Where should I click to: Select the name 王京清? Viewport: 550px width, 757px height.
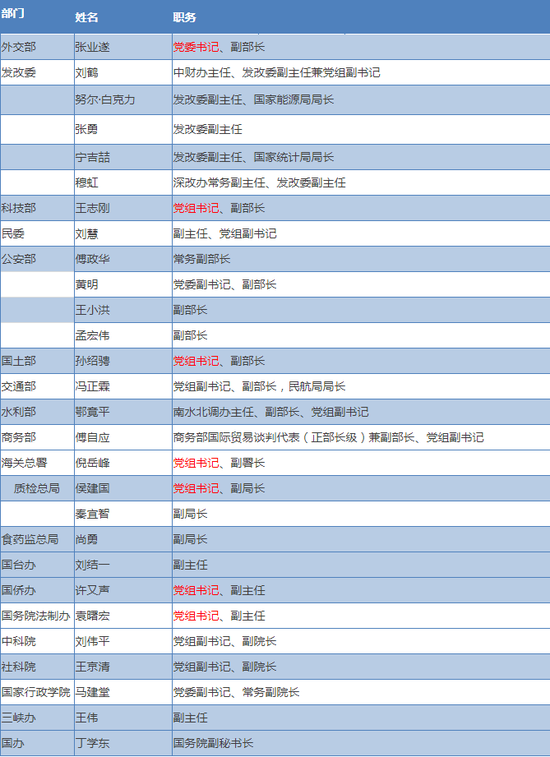pos(92,667)
